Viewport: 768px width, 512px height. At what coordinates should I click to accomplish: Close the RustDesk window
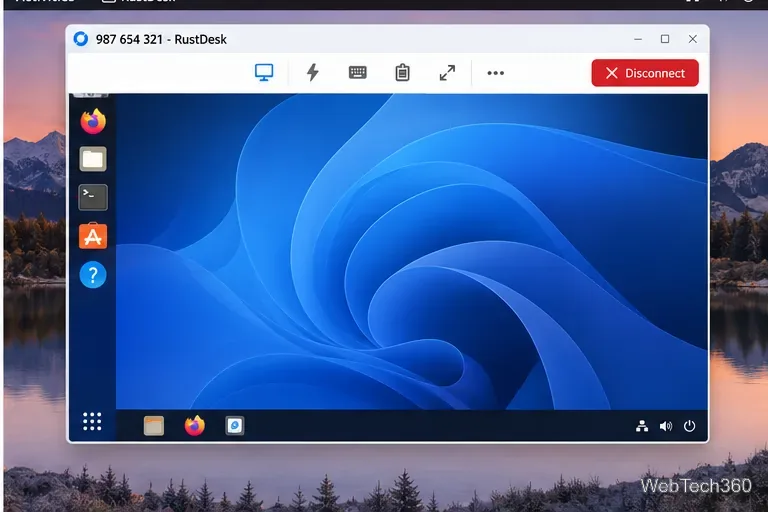[x=693, y=39]
